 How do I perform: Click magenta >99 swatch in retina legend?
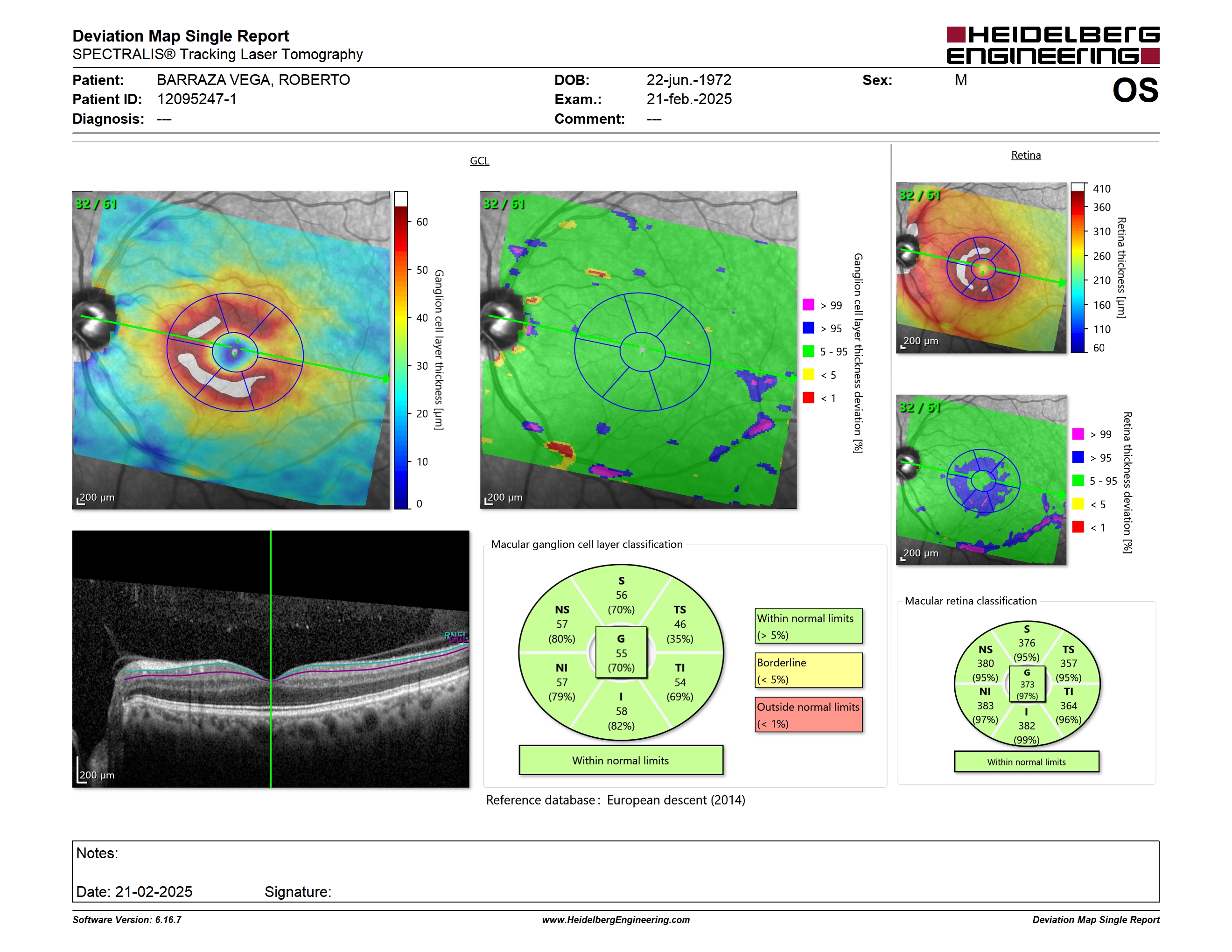coord(1078,434)
